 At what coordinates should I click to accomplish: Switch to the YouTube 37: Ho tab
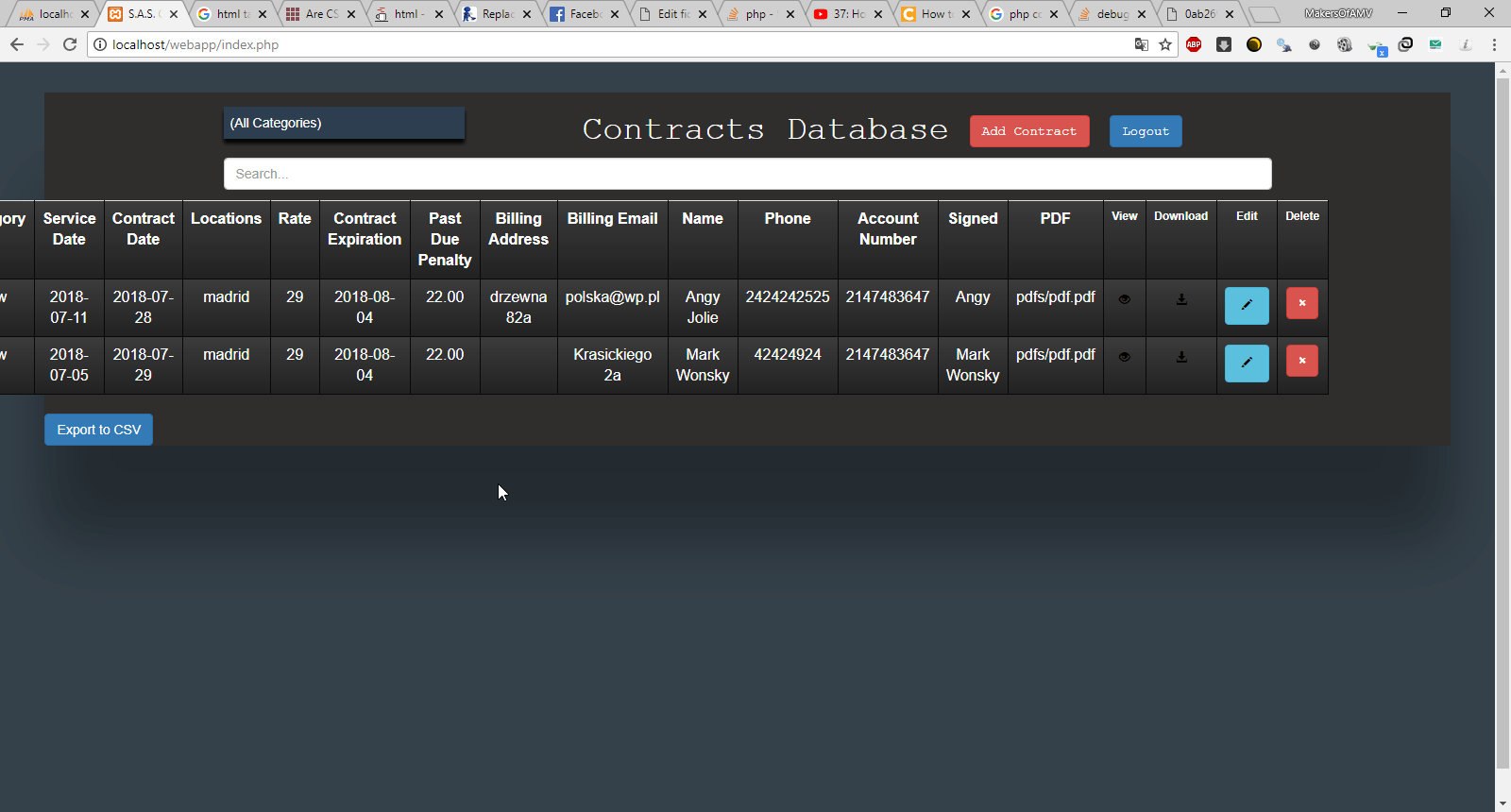pyautogui.click(x=847, y=14)
